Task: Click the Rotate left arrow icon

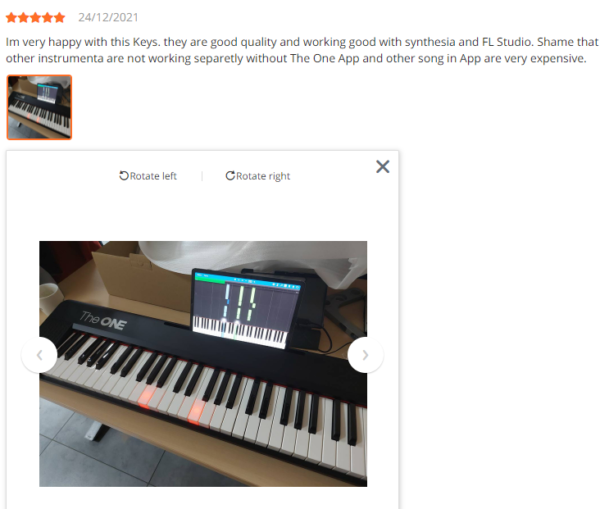Action: (124, 176)
